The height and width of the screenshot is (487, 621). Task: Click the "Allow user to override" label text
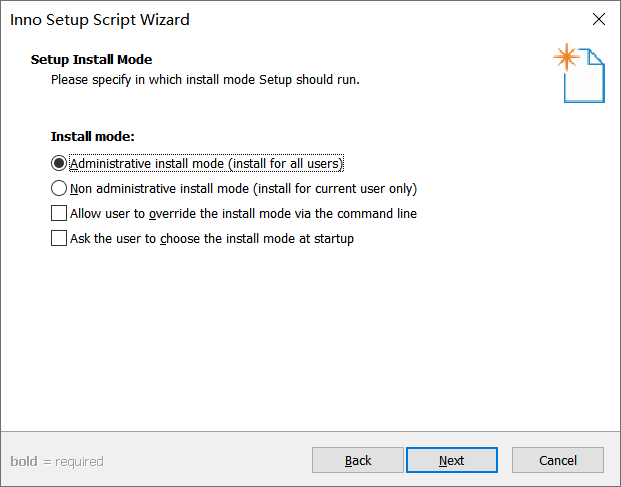click(243, 213)
